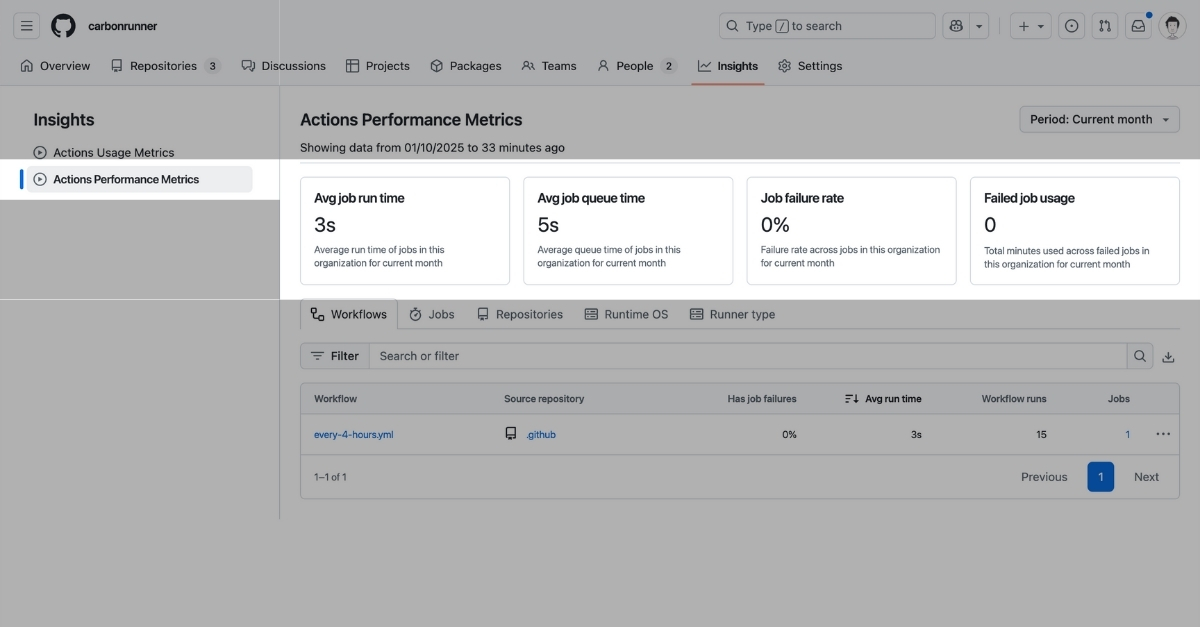The height and width of the screenshot is (627, 1200).
Task: Expand the Period: Current month dropdown
Action: tap(1099, 119)
